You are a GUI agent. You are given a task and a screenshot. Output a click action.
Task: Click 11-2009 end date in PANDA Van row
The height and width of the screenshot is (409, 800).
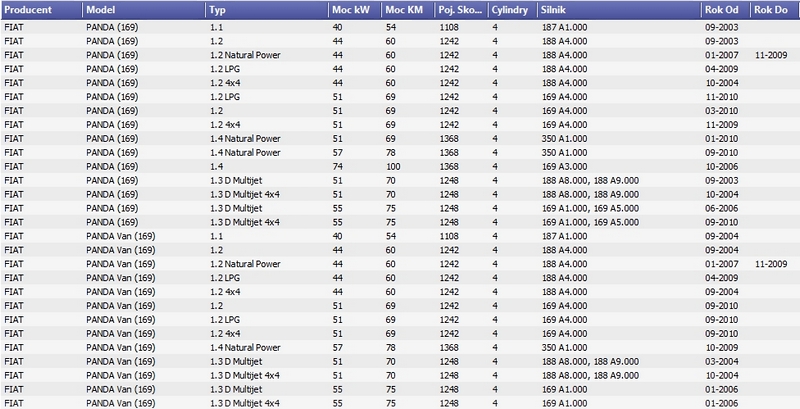point(771,264)
